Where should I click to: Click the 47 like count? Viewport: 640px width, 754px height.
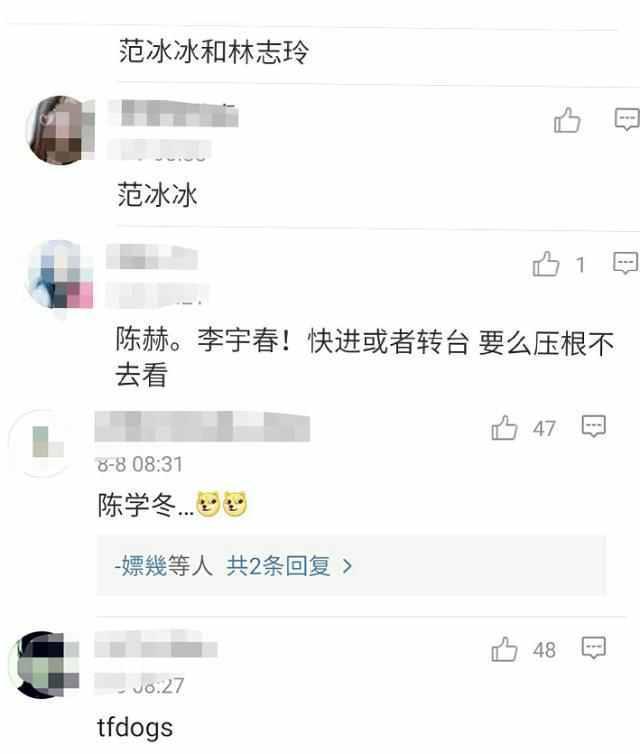544,428
